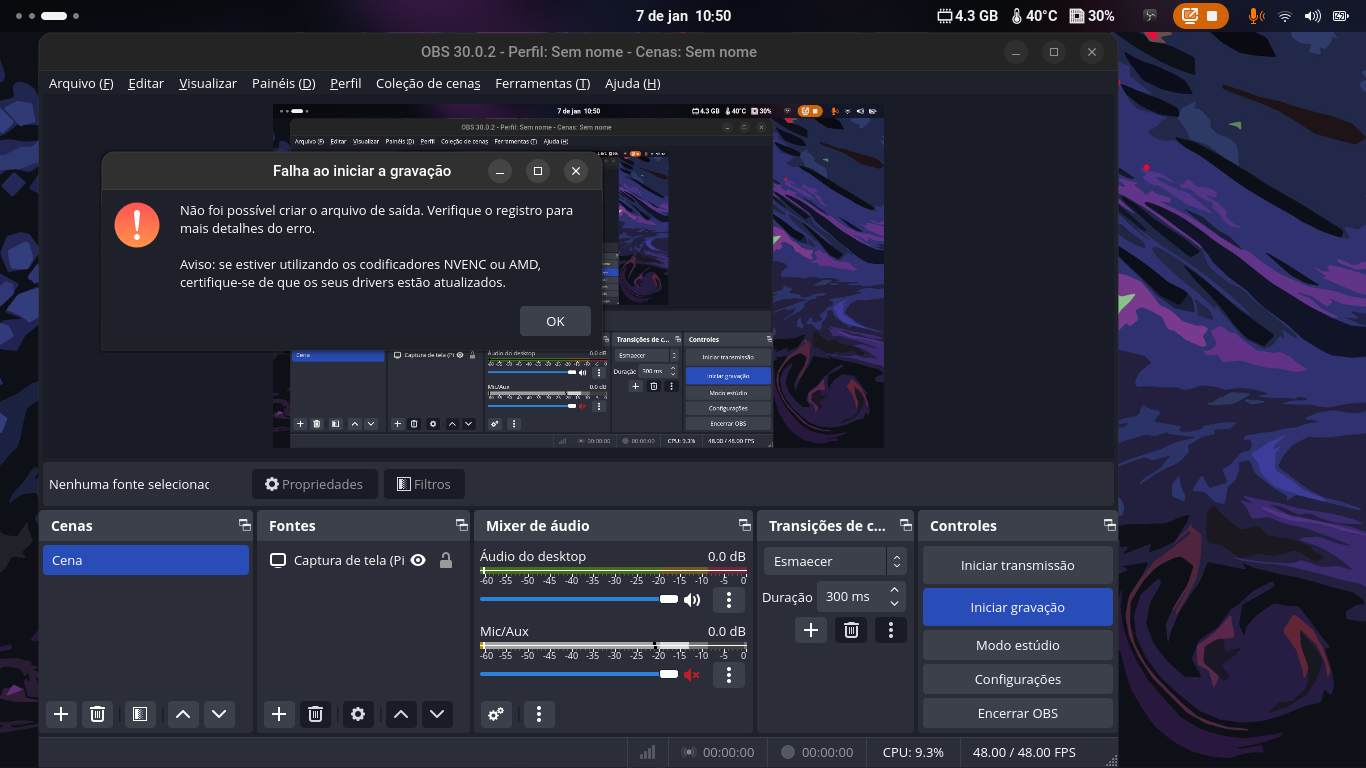Click Encerrar OBS button
Image resolution: width=1366 pixels, height=768 pixels.
pos(1017,713)
